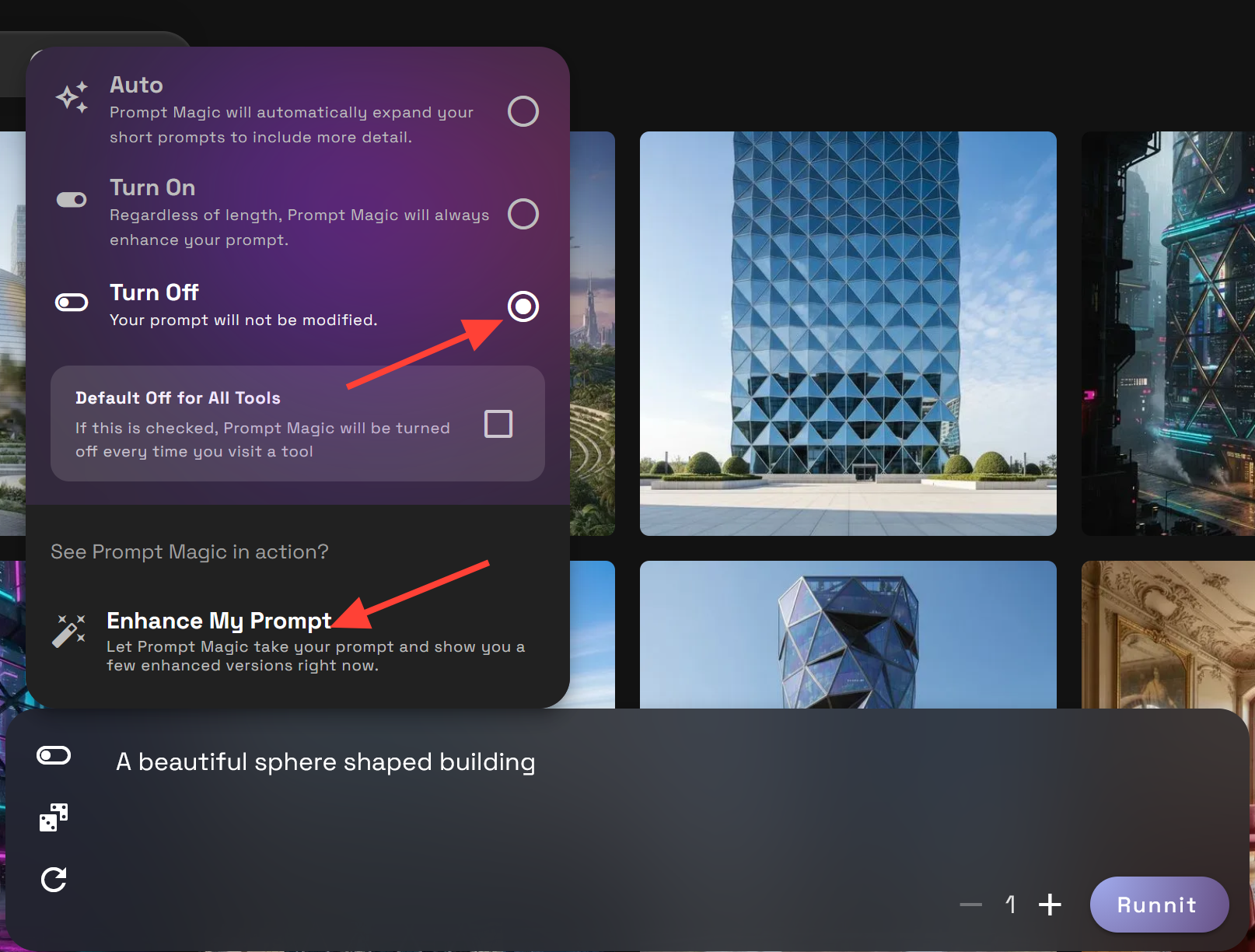The width and height of the screenshot is (1255, 952).
Task: Click the dice random prompt icon
Action: 54,817
